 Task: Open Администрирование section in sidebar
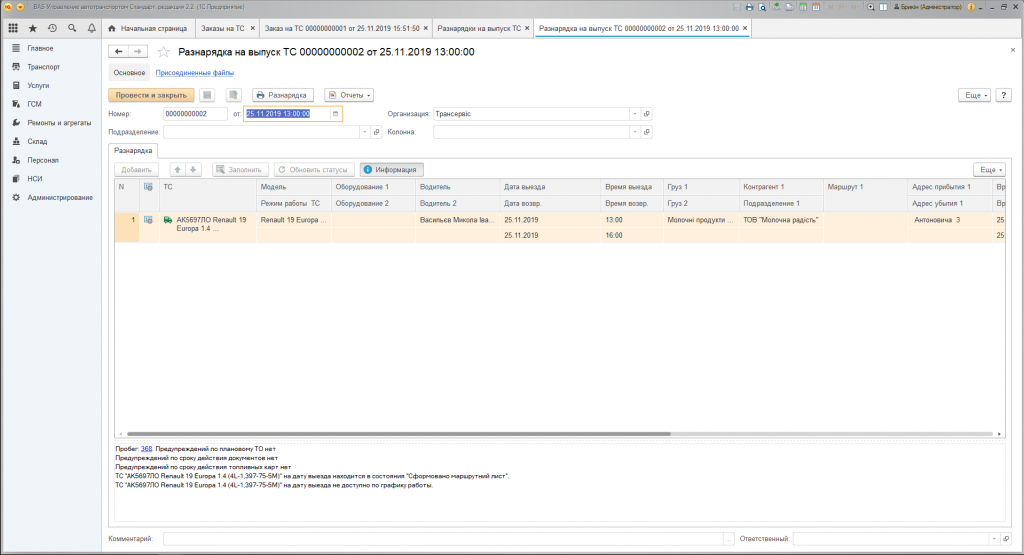pos(59,197)
